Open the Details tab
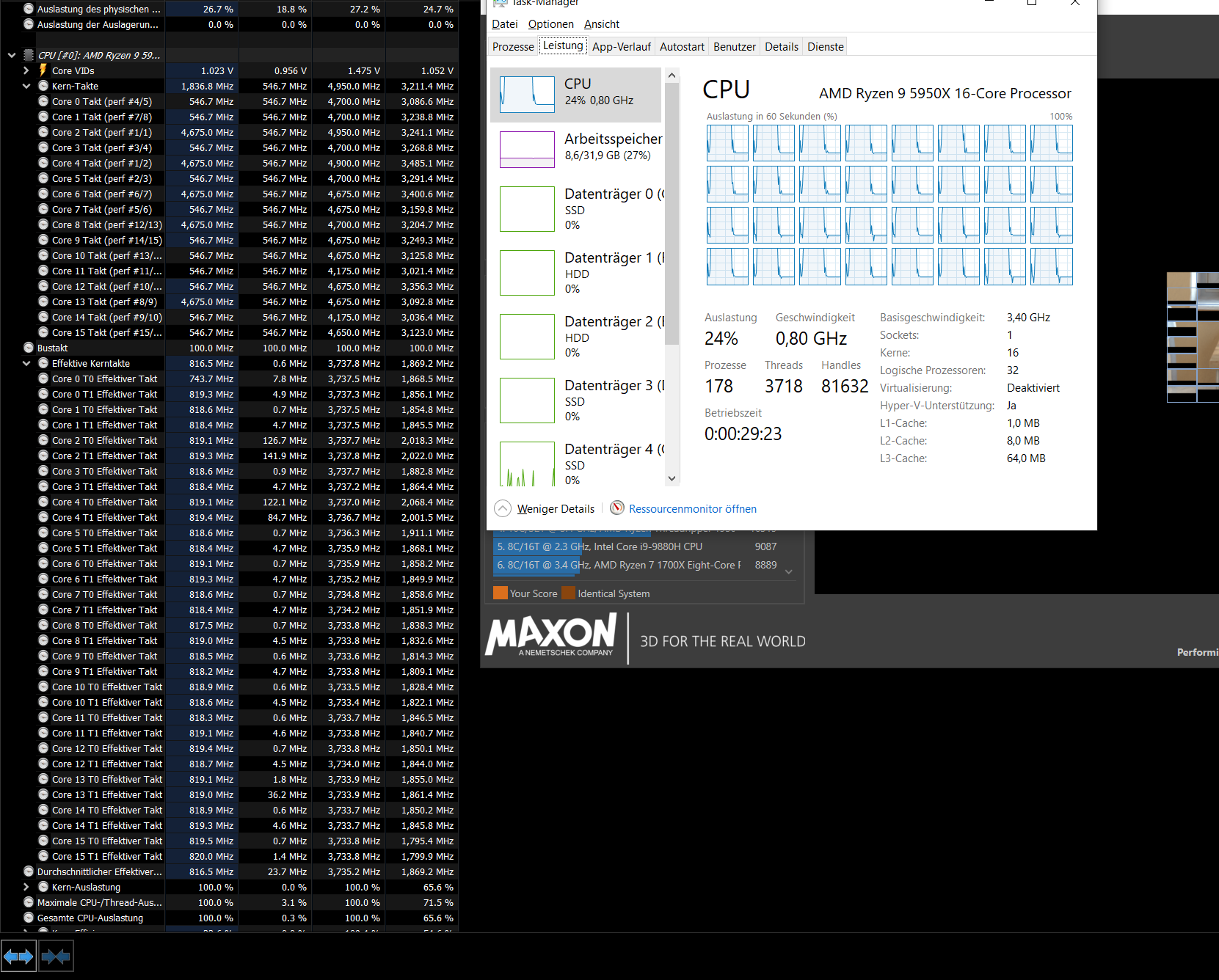The image size is (1219, 980). [782, 46]
